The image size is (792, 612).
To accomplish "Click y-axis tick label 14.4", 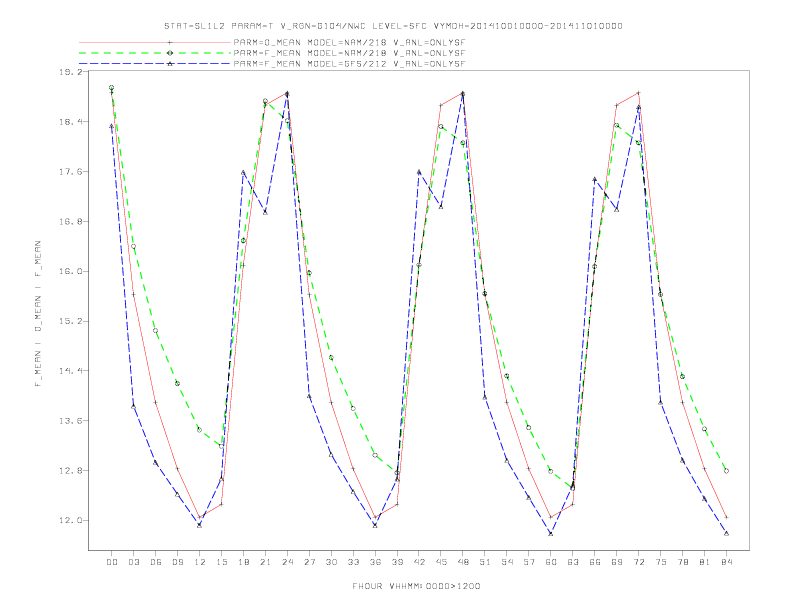I will pos(70,371).
